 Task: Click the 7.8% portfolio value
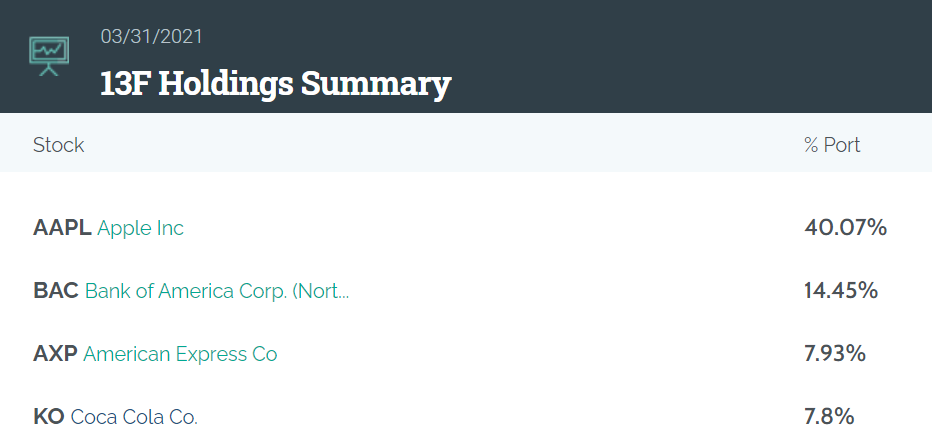point(829,417)
